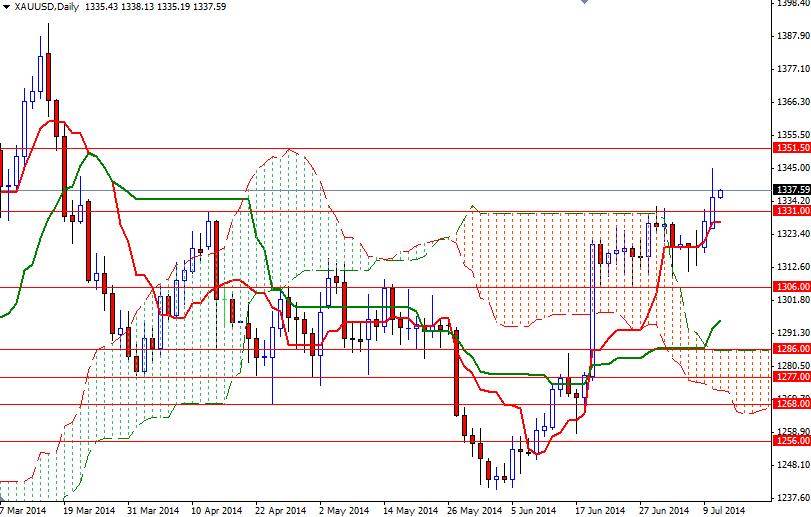The height and width of the screenshot is (517, 811).
Task: Select the red 1351.50 price level label
Action: tap(791, 148)
